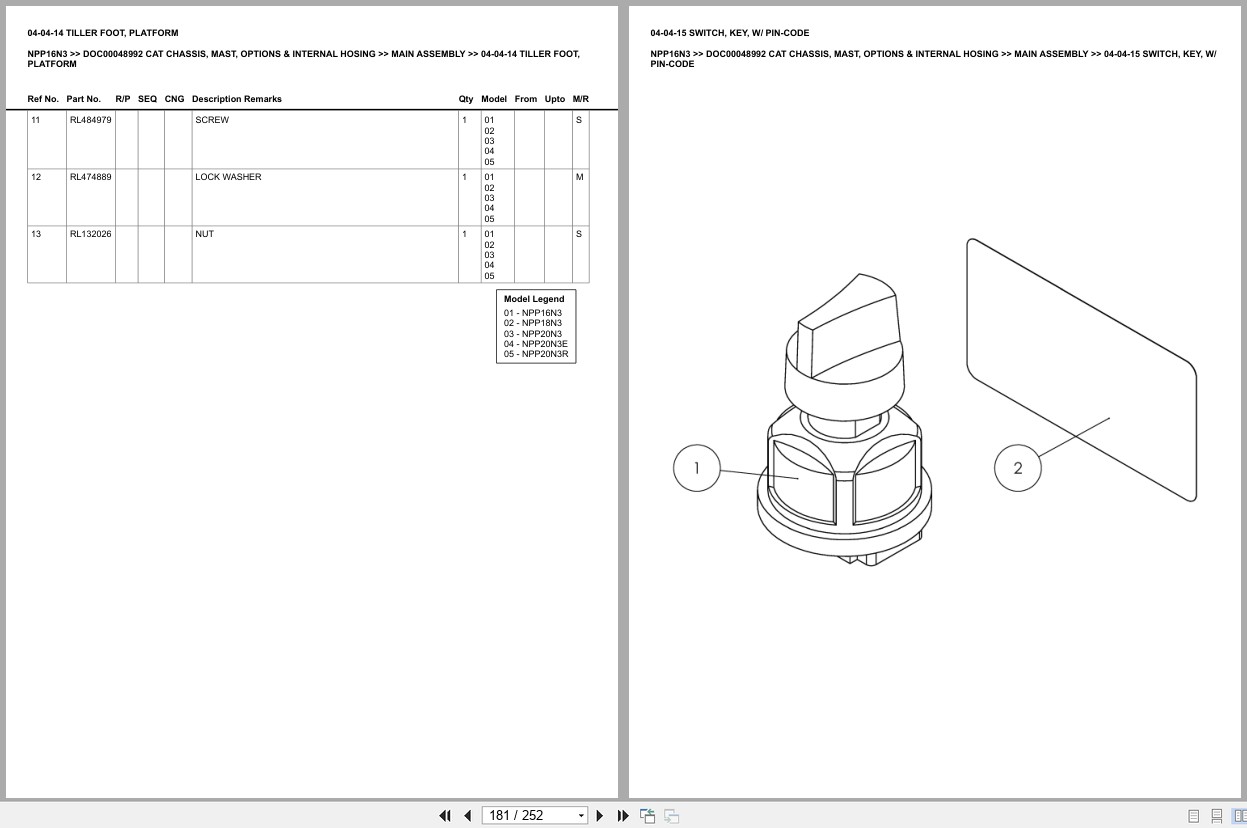
Task: Switch to continuous page layout
Action: [1217, 816]
